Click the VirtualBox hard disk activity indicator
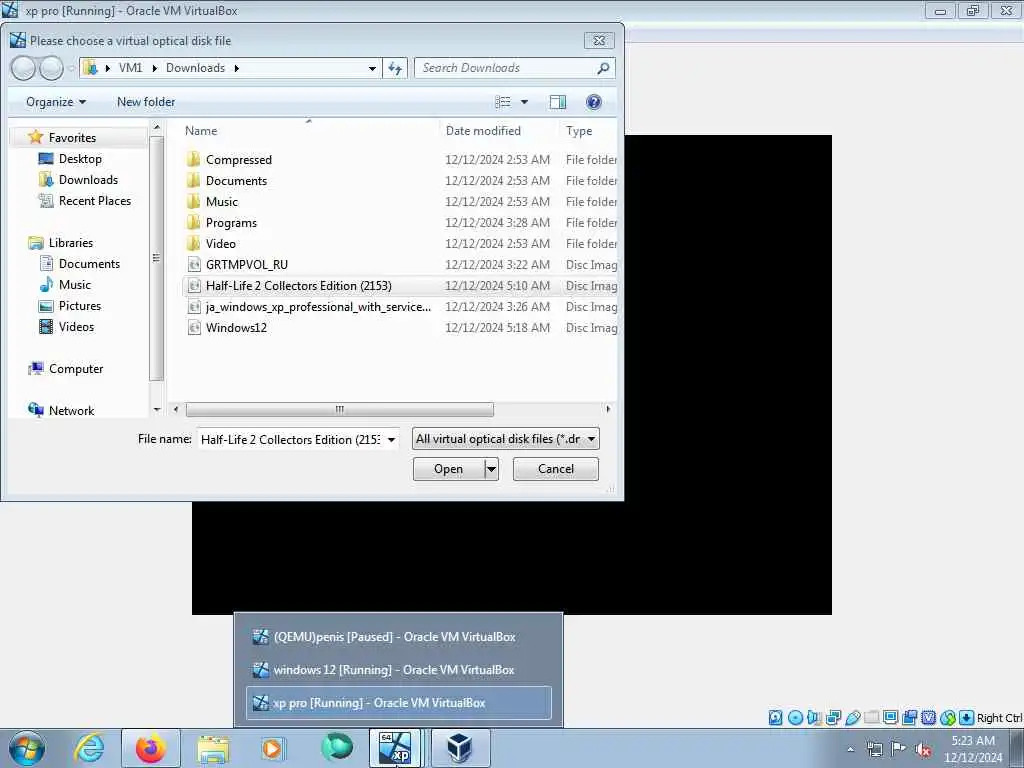This screenshot has width=1024, height=768. (775, 718)
